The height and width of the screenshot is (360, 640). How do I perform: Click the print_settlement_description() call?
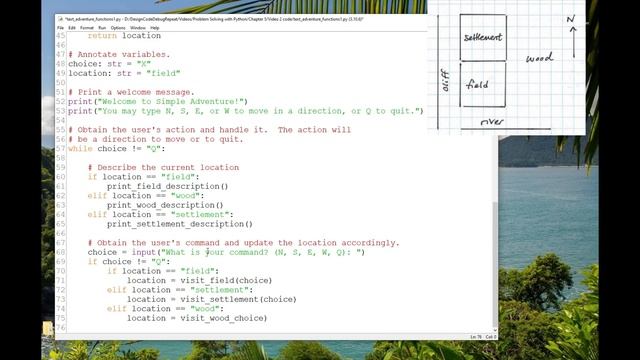180,224
